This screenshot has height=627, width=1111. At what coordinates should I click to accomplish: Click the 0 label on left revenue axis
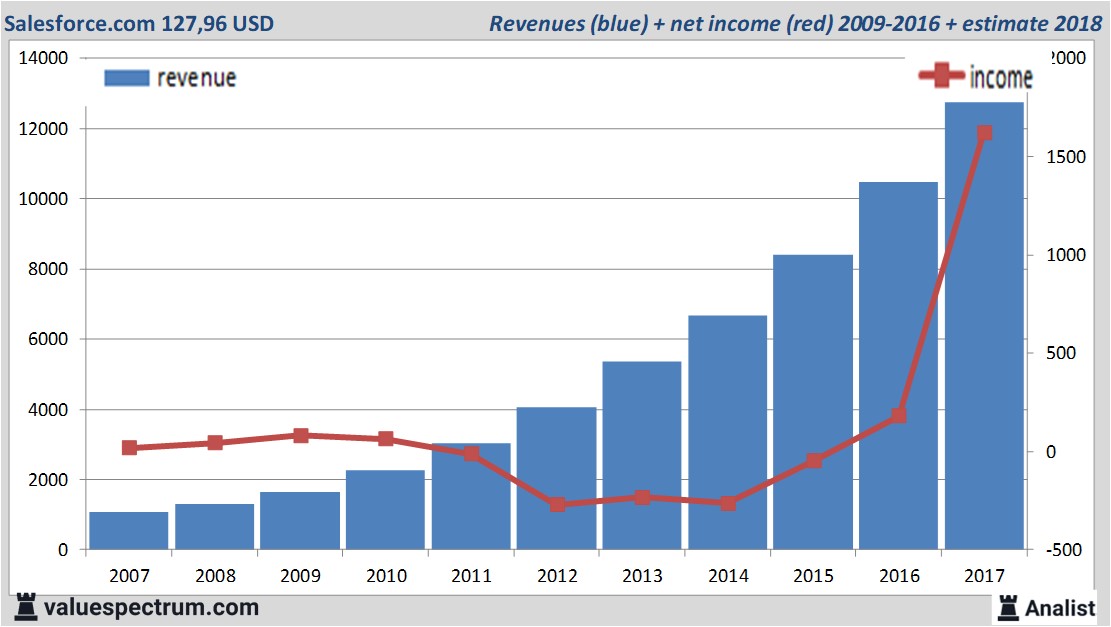(x=63, y=550)
